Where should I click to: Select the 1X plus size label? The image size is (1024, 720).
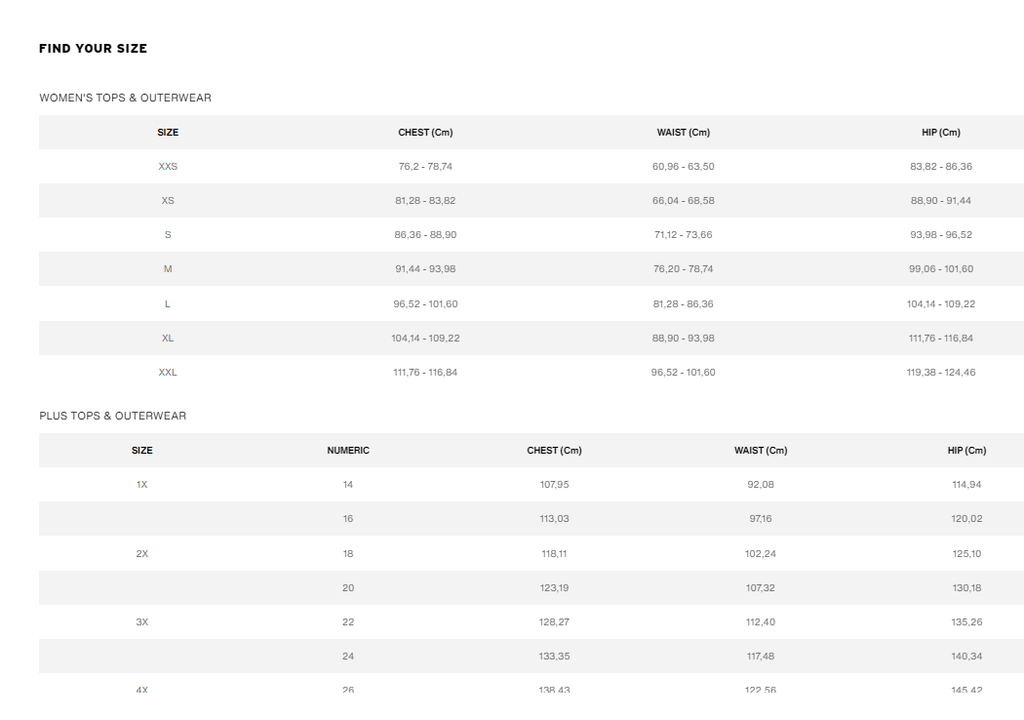click(x=142, y=485)
